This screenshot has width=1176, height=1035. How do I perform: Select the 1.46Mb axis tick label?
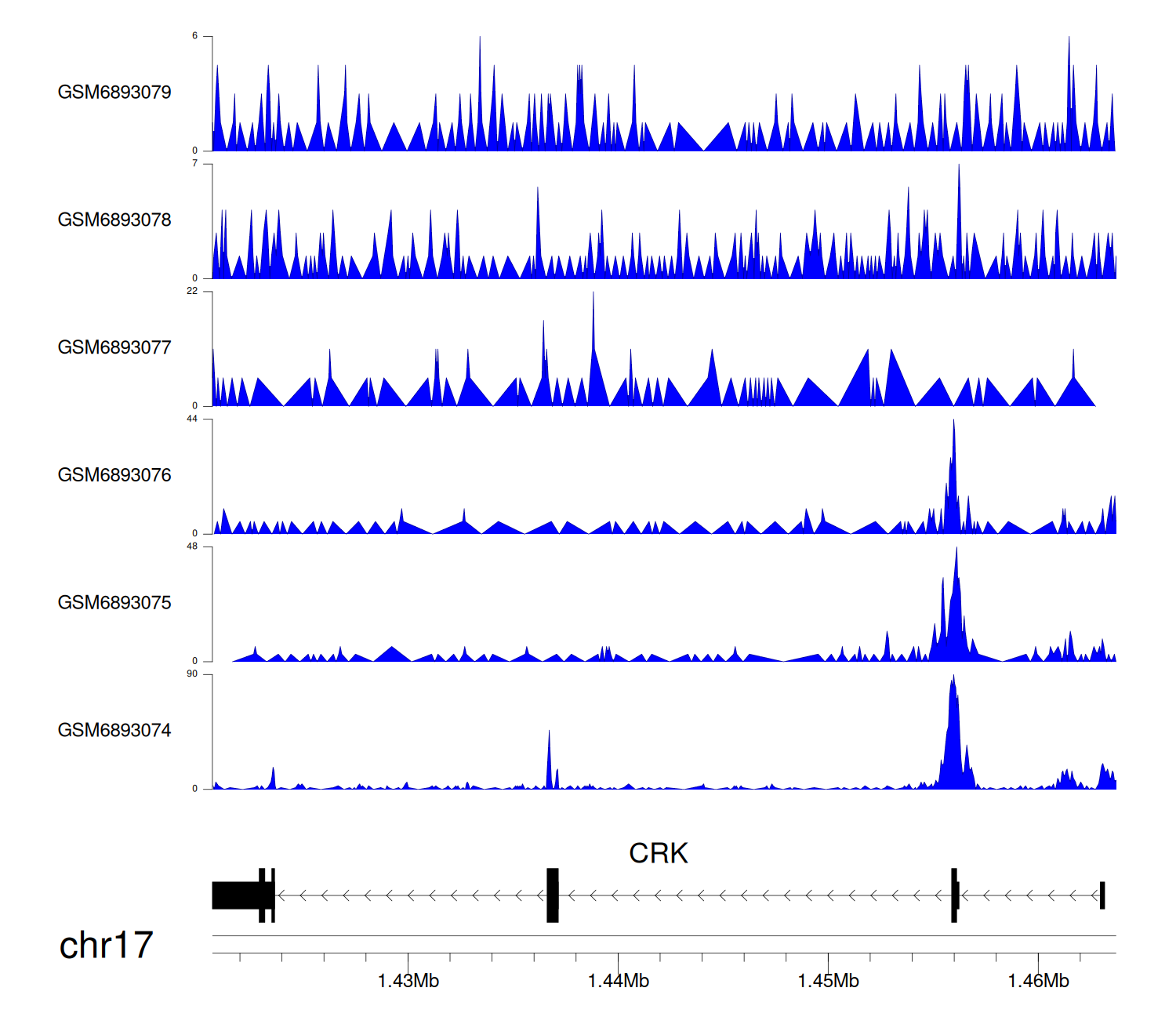pos(1038,982)
